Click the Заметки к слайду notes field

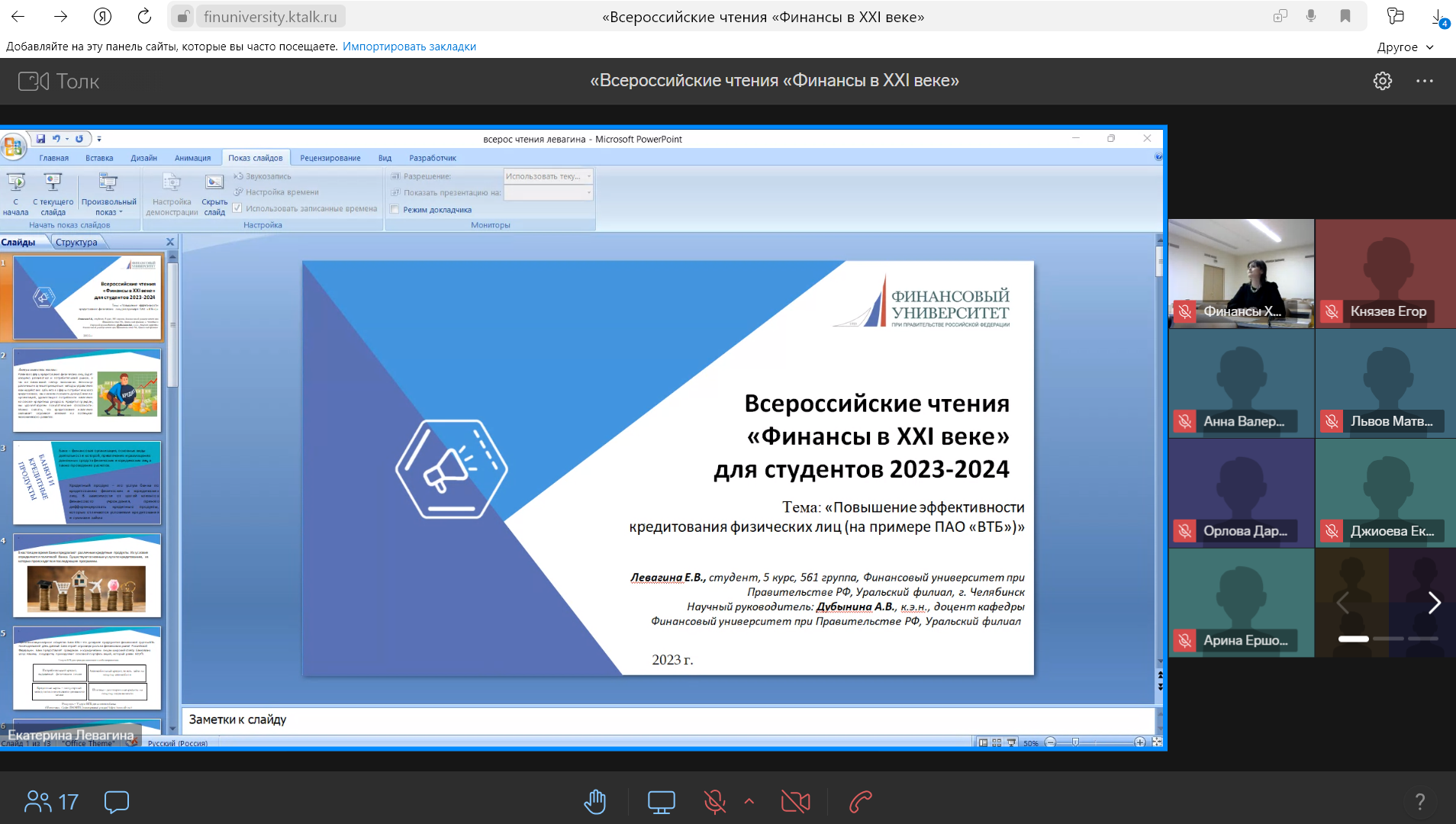coord(668,719)
